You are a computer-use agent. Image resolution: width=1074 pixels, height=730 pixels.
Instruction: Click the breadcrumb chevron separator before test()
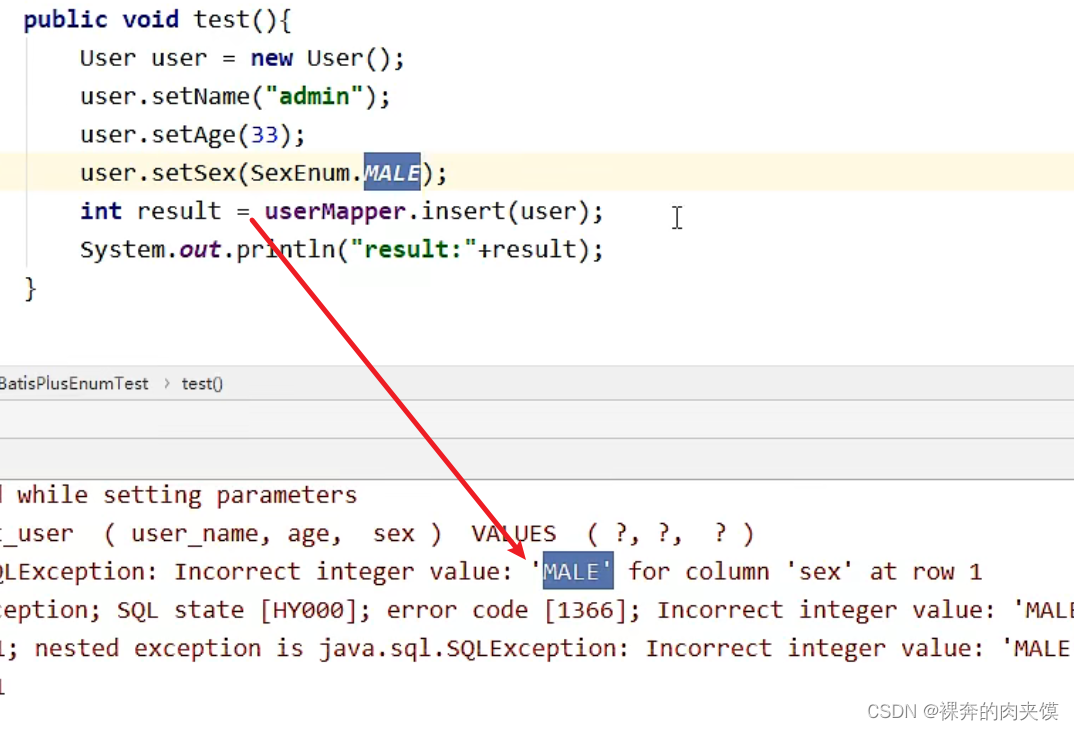point(166,383)
